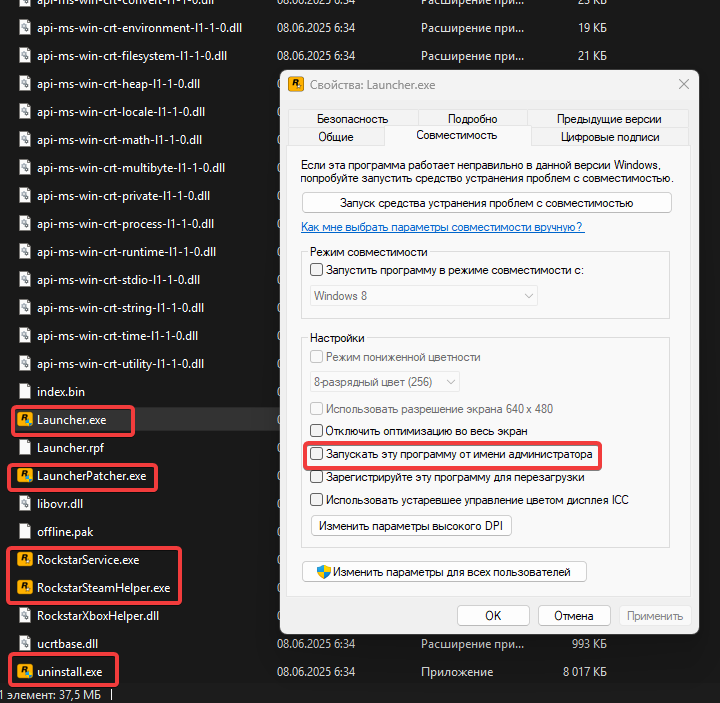This screenshot has height=703, width=720.
Task: Click the RockstarXboxHelper.dll file icon
Action: tap(25, 615)
